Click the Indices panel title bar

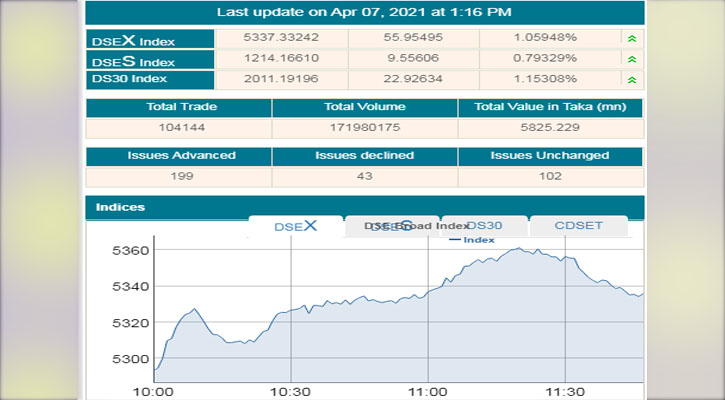click(x=364, y=207)
